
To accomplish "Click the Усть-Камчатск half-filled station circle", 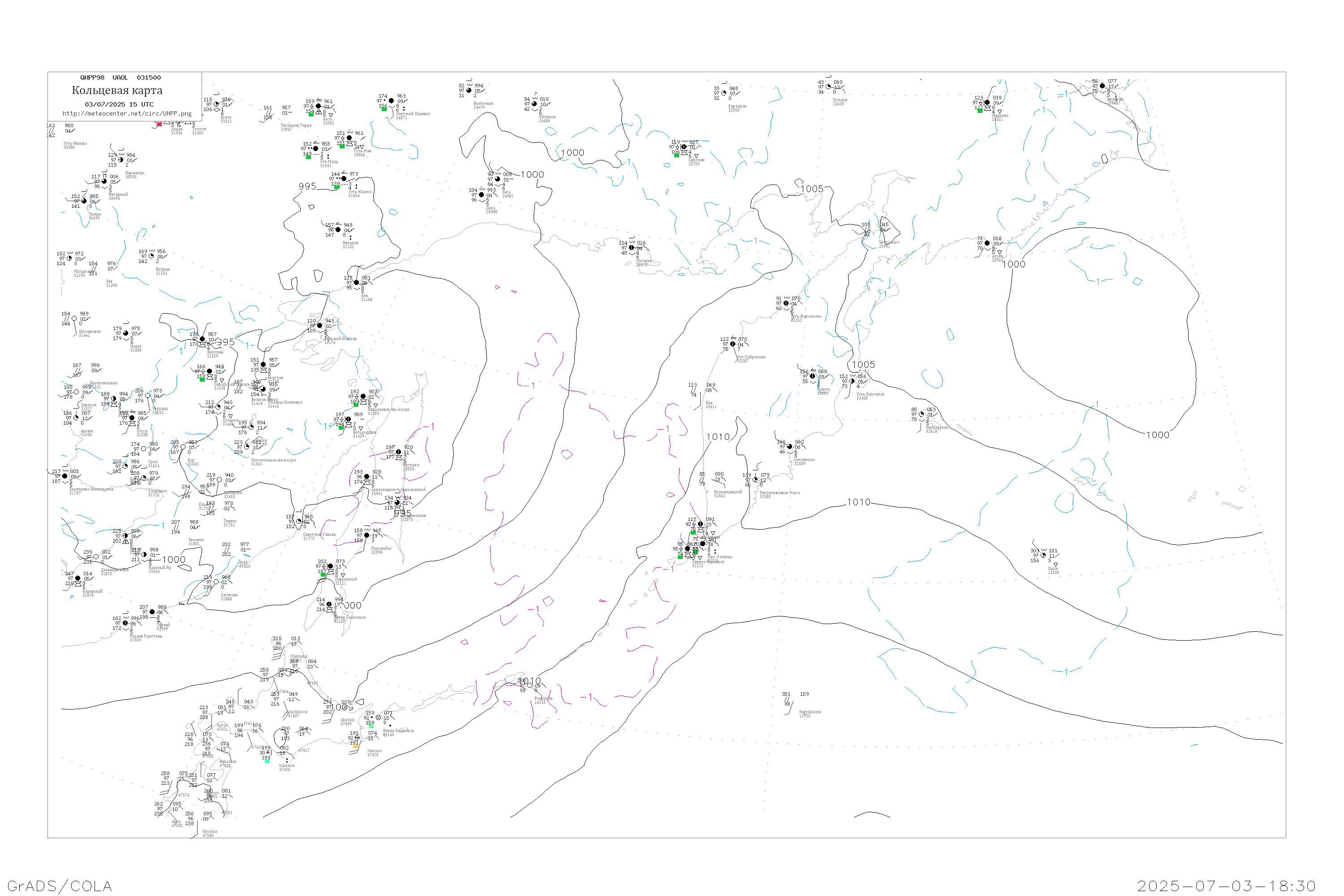I will point(852,381).
